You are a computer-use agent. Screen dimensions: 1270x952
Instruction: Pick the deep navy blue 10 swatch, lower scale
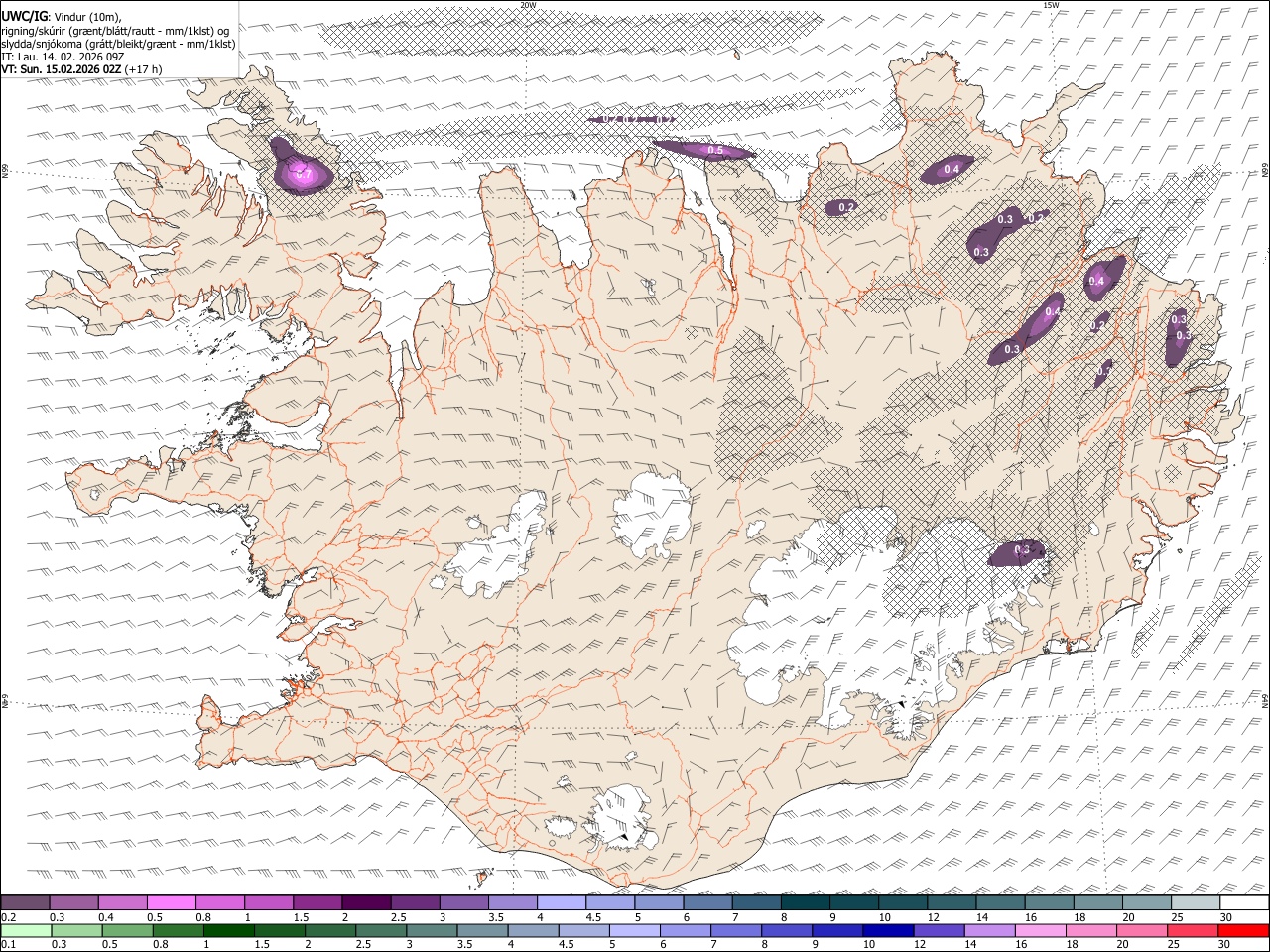(x=887, y=931)
